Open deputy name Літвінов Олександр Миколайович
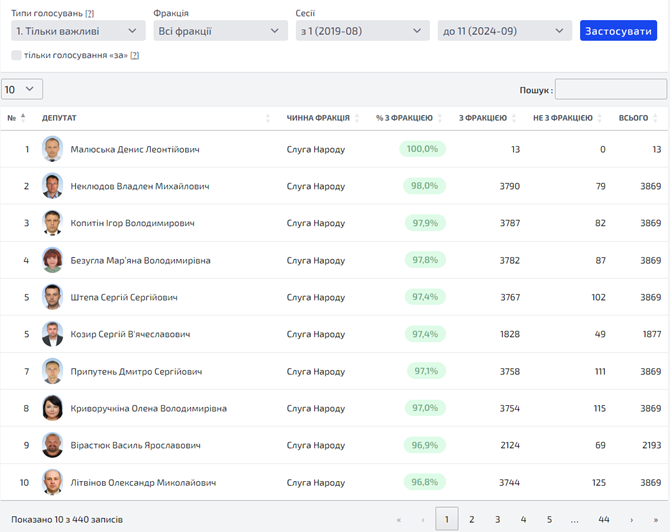The height and width of the screenshot is (532, 670). (143, 482)
